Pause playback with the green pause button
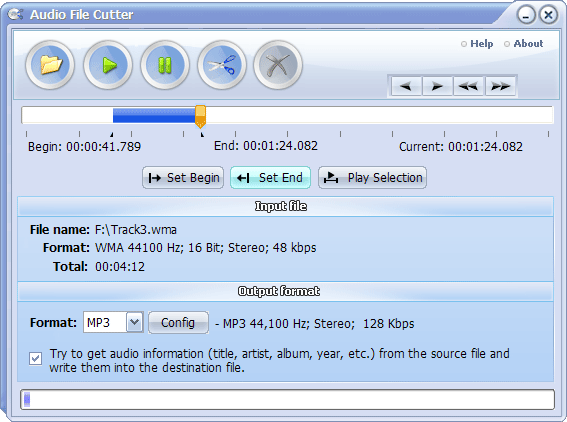 pyautogui.click(x=165, y=65)
